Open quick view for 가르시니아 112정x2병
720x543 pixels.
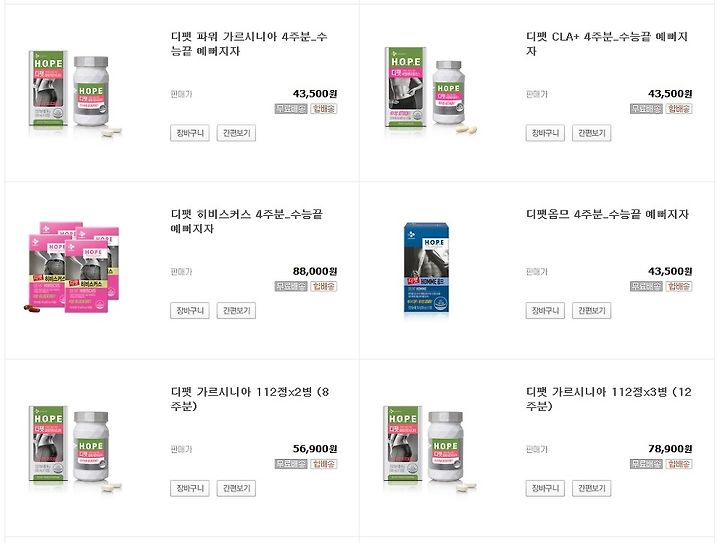click(236, 488)
